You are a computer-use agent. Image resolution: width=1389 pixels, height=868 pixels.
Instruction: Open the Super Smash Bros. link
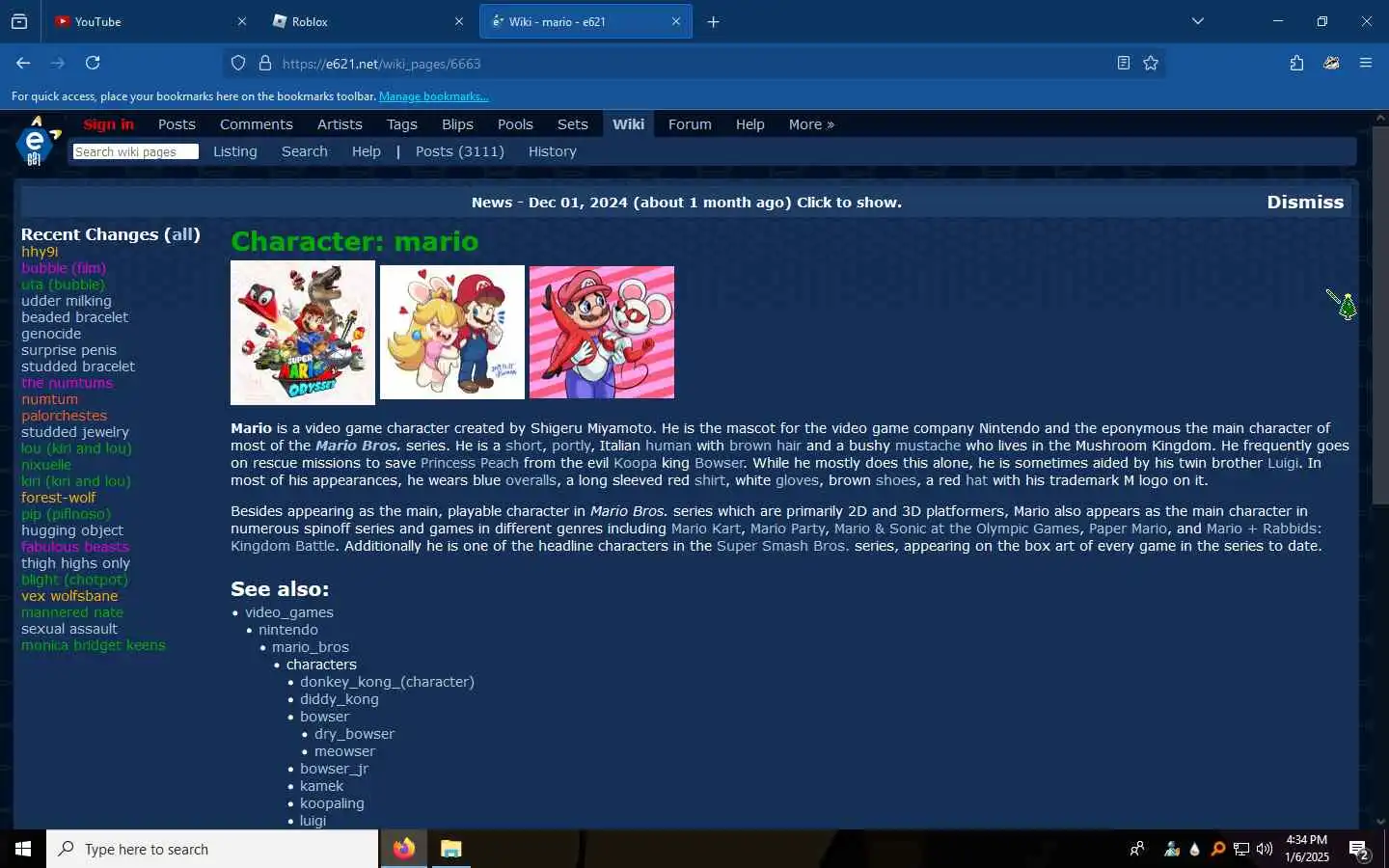click(783, 546)
